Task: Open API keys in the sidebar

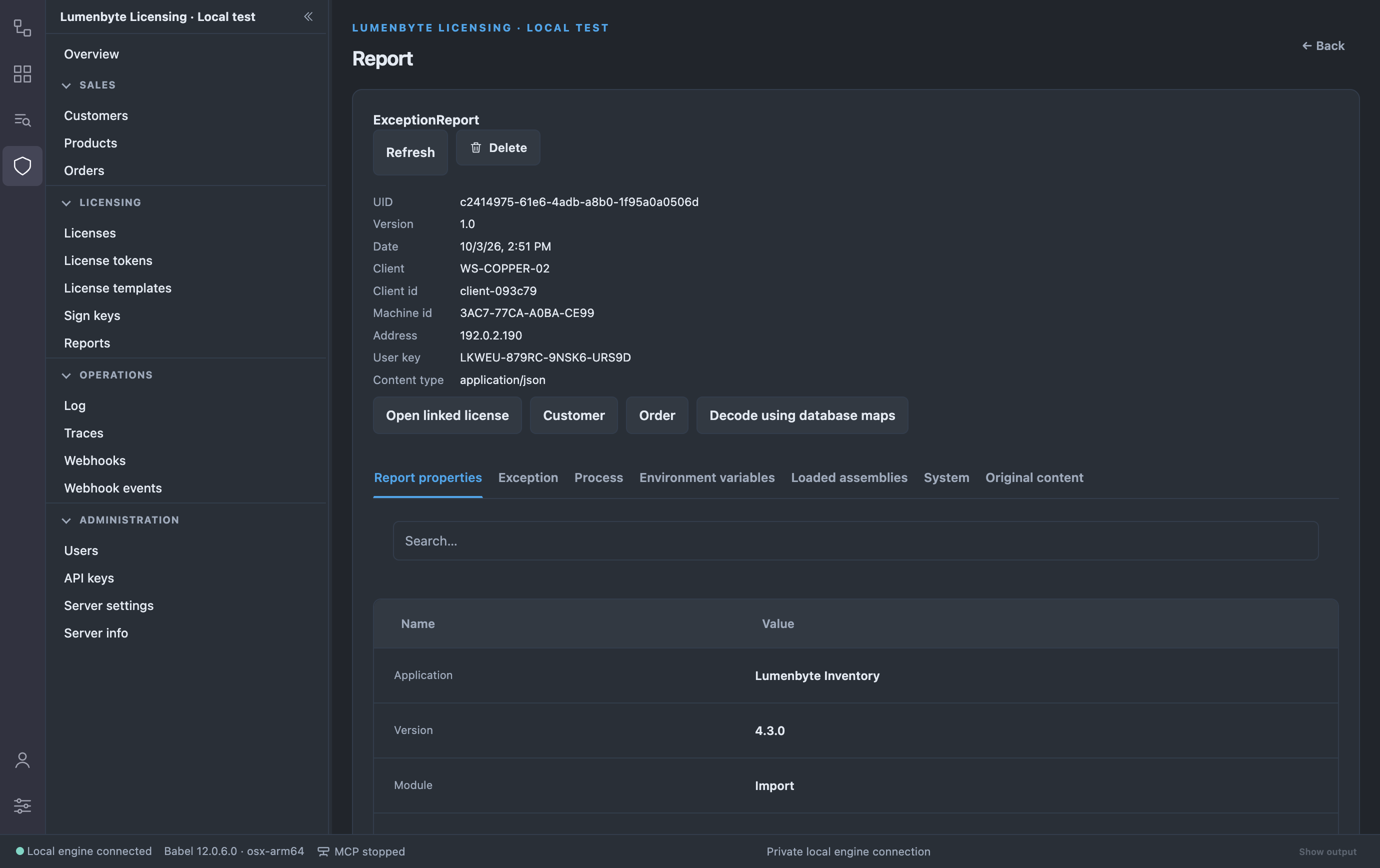Action: pos(89,578)
